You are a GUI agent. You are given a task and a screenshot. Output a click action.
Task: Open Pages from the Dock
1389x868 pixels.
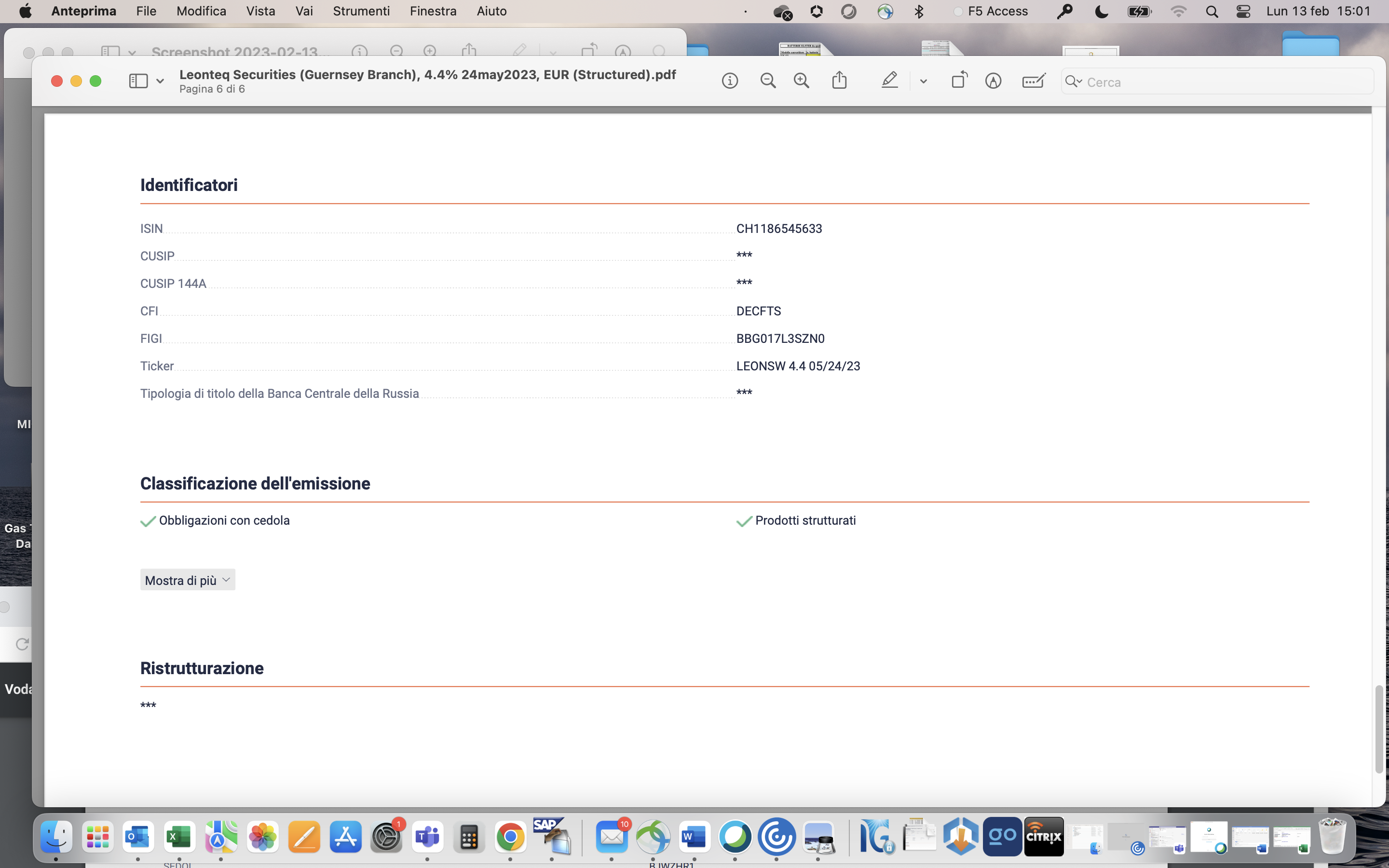304,837
